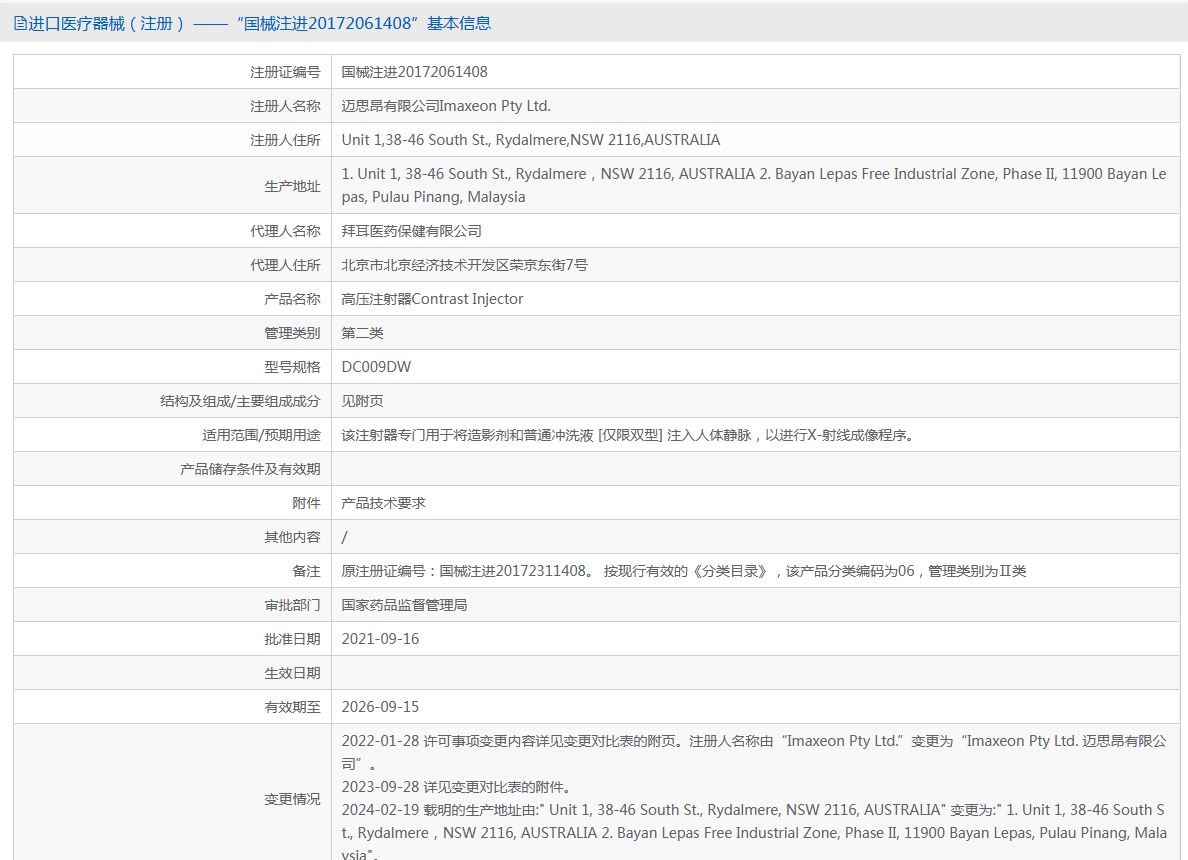1188x860 pixels.
Task: Select the '注册人住所' label
Action: (x=285, y=140)
